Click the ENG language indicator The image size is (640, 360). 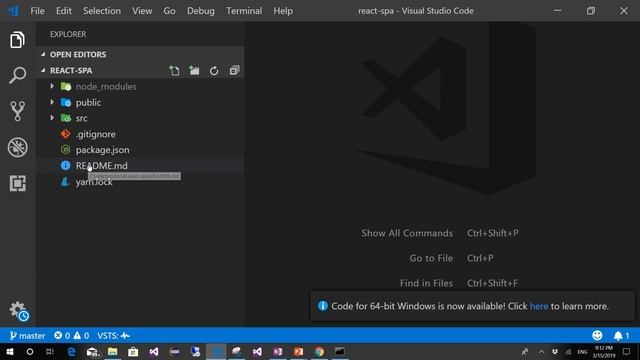[x=582, y=351]
